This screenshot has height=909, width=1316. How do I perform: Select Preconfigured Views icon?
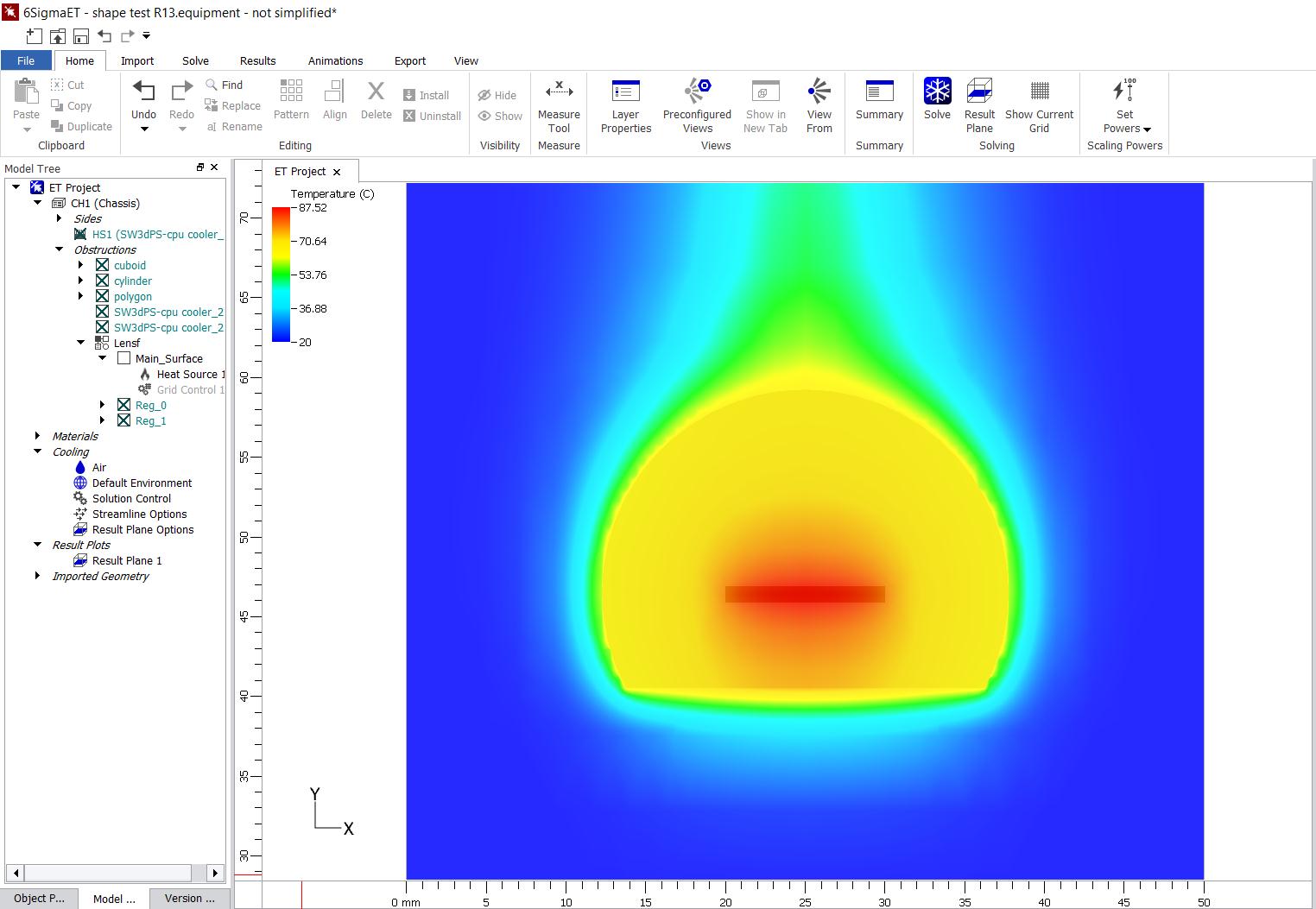coord(697,91)
